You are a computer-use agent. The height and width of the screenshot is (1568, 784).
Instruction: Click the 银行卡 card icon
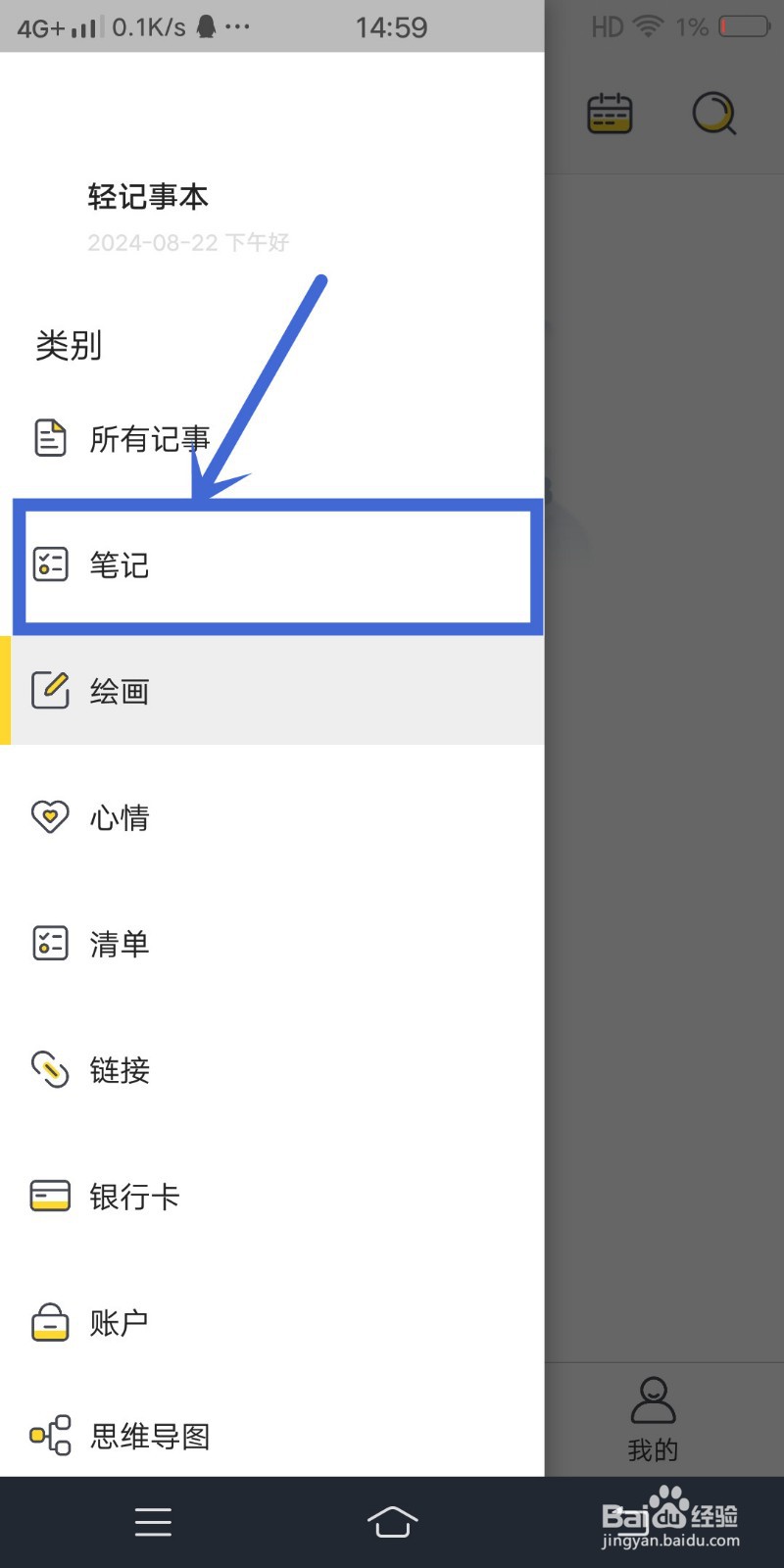tap(50, 1196)
